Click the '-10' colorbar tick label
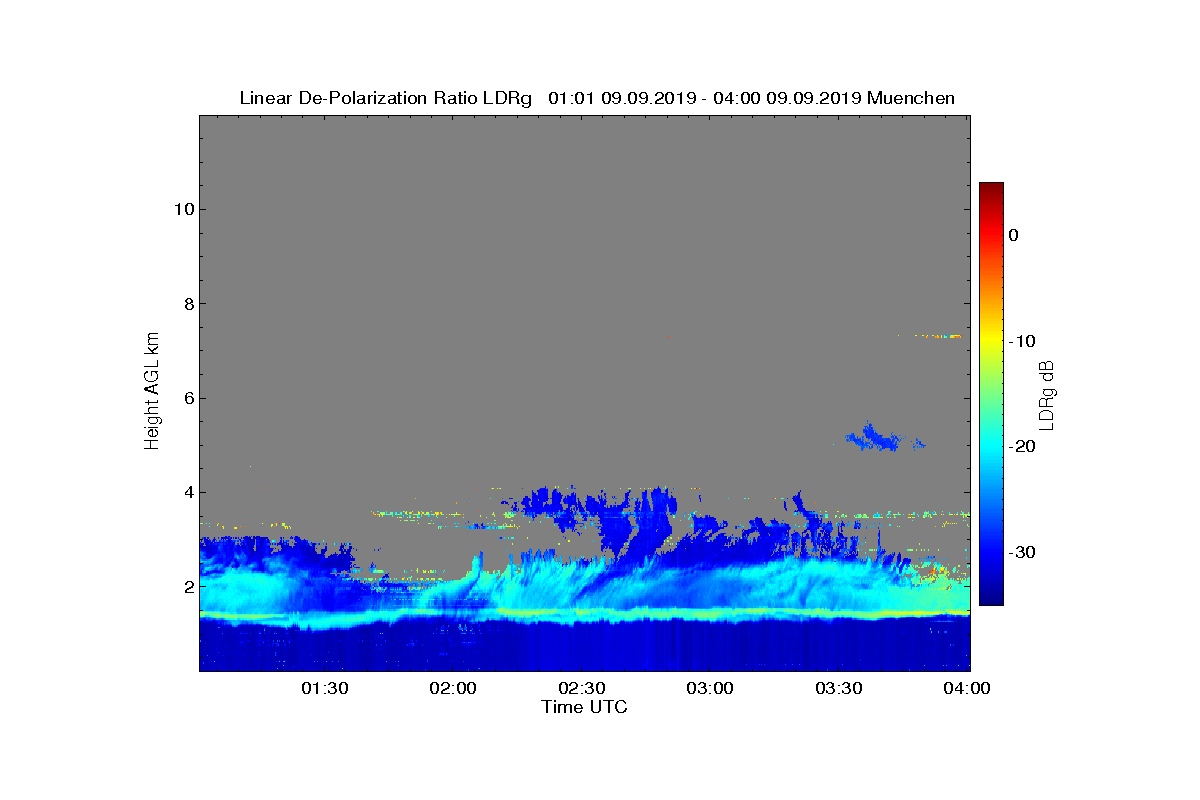This screenshot has width=1200, height=800. click(x=1021, y=341)
